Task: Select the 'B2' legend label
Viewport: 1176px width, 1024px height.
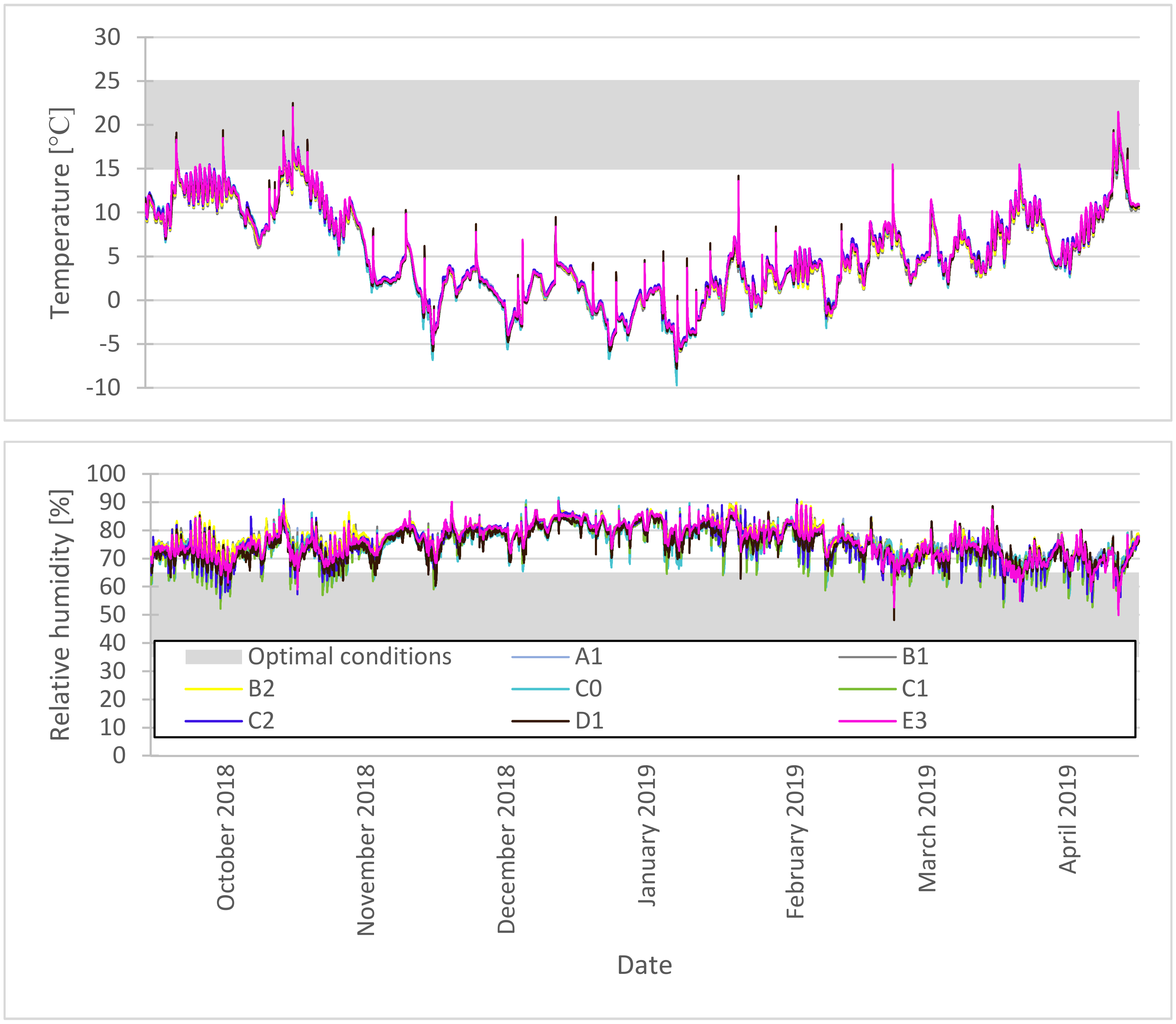Action: 261,689
